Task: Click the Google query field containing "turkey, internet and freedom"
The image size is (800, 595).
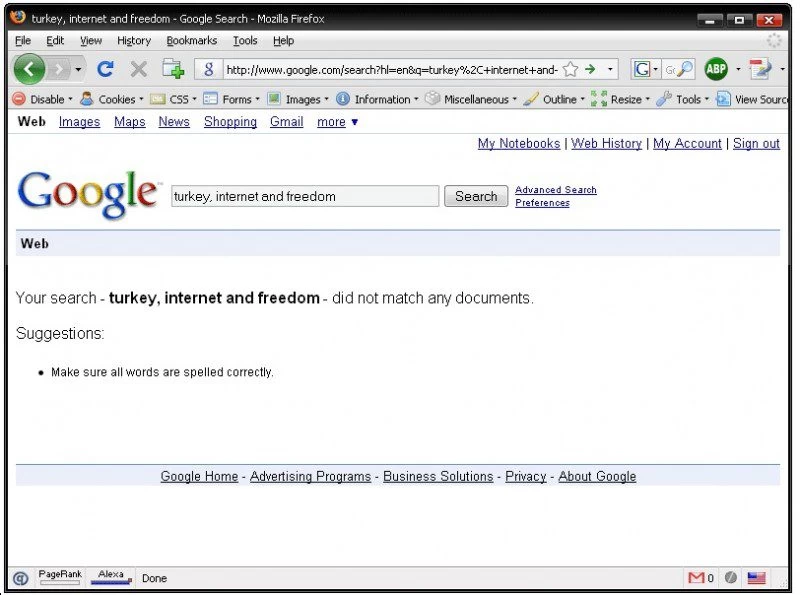Action: click(305, 196)
